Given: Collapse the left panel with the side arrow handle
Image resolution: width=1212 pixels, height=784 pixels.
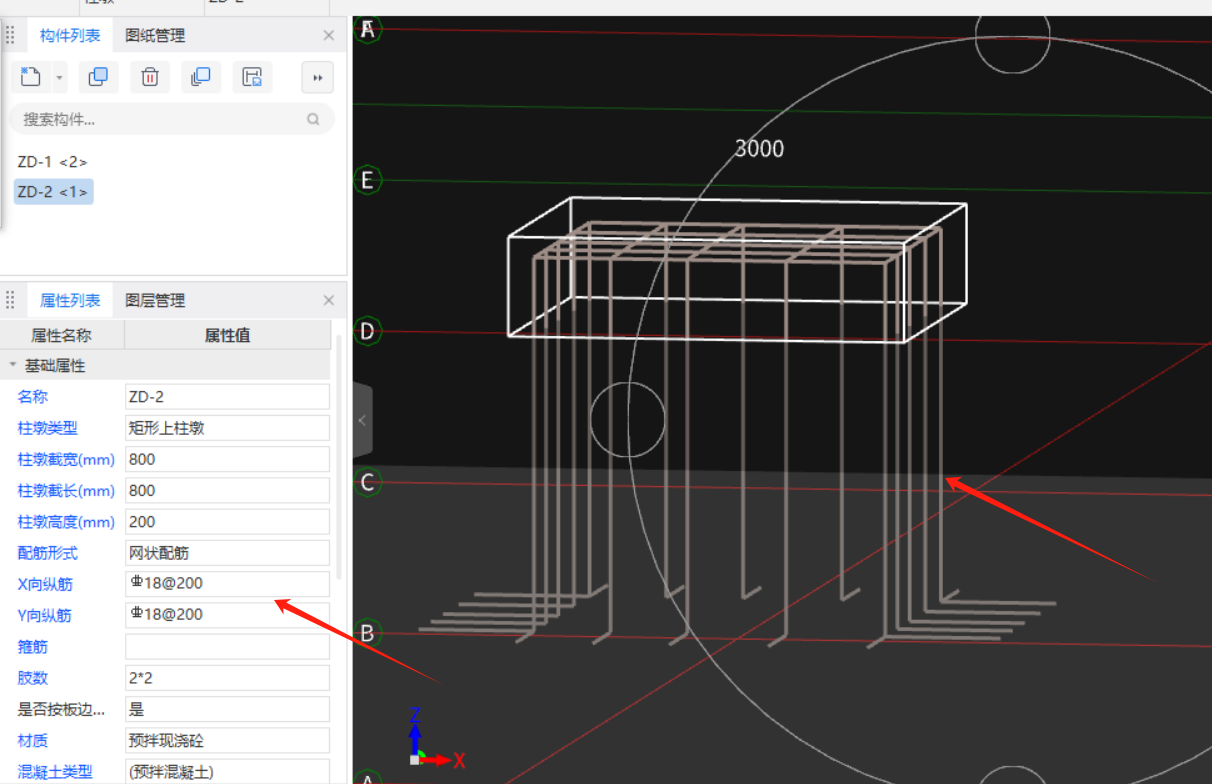Looking at the screenshot, I should point(363,420).
